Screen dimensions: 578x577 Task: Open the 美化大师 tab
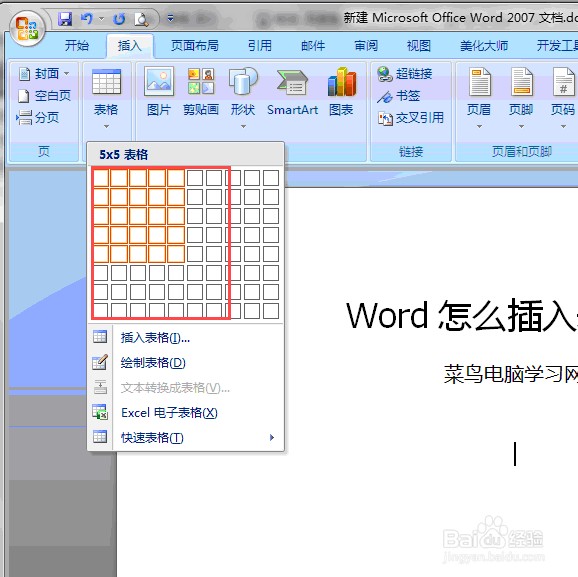tap(484, 46)
